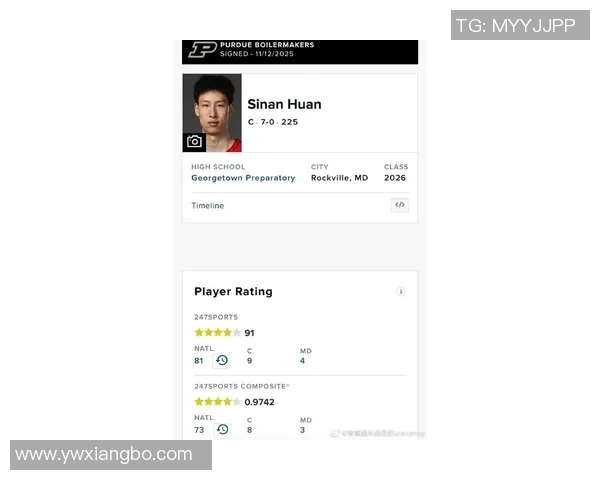Open 247Sports national ranking history icon
The width and height of the screenshot is (600, 480).
(x=222, y=361)
